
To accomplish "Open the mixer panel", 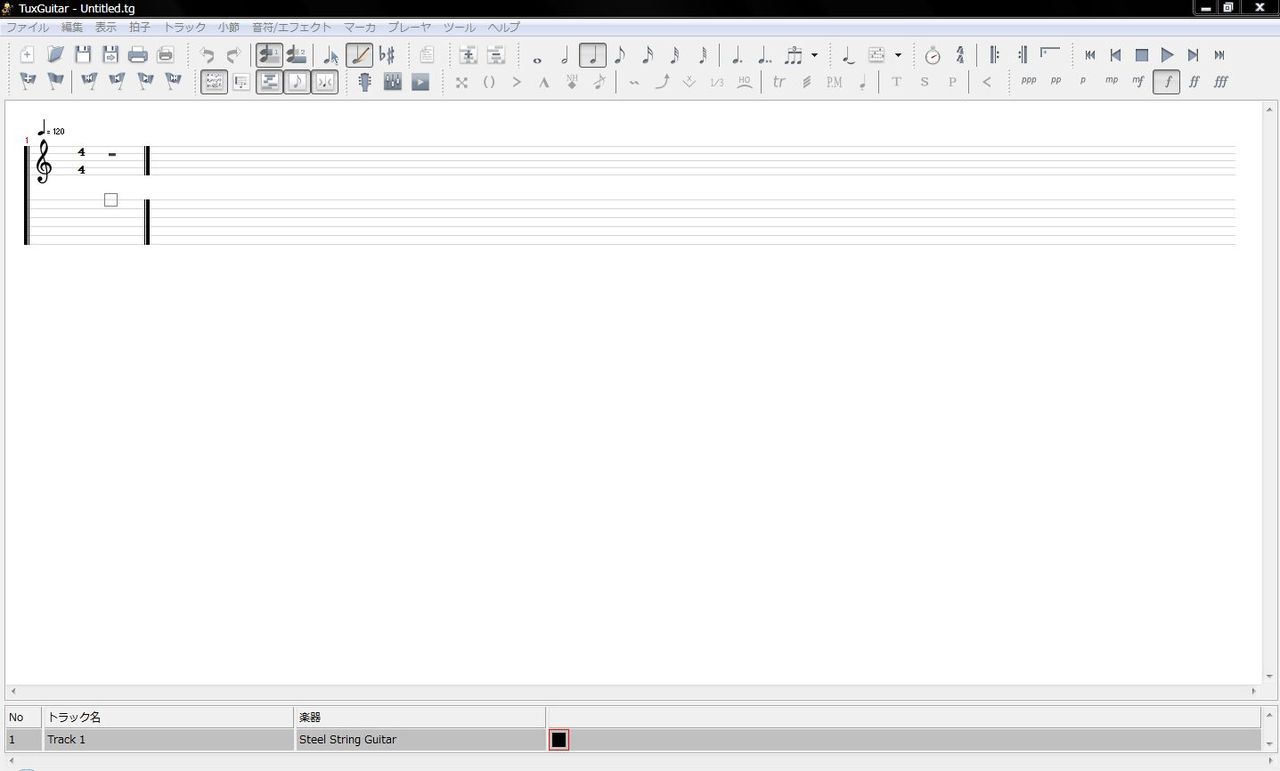I will (x=393, y=82).
